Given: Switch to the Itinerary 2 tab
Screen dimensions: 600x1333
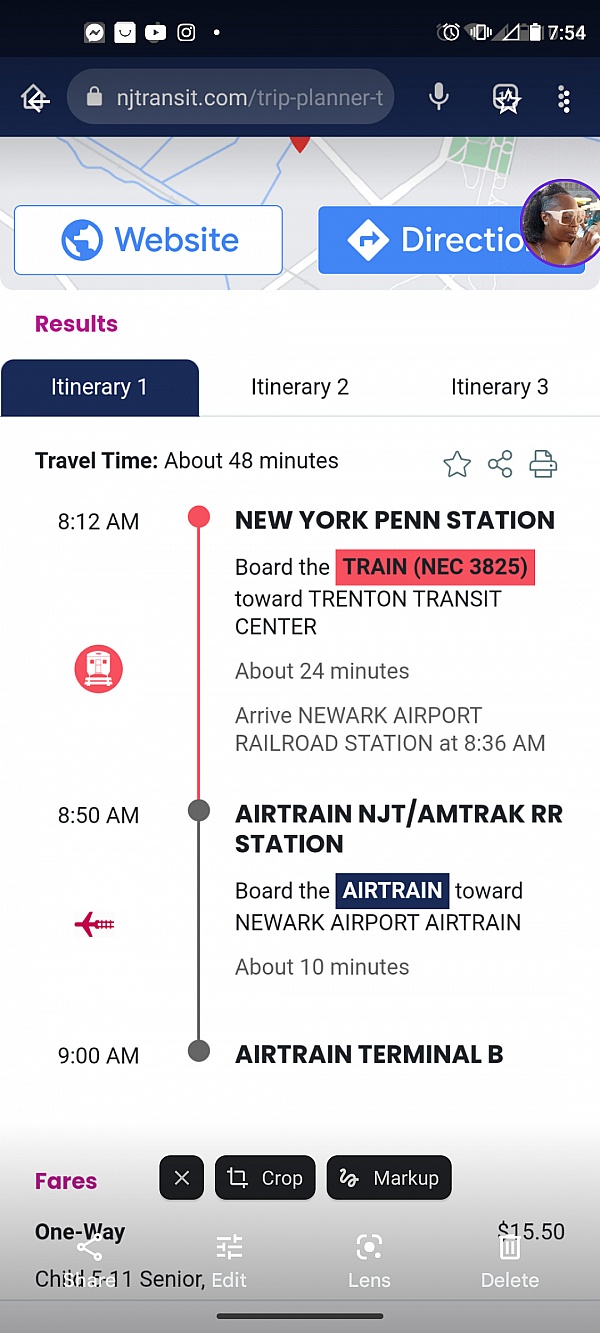Looking at the screenshot, I should pyautogui.click(x=300, y=387).
